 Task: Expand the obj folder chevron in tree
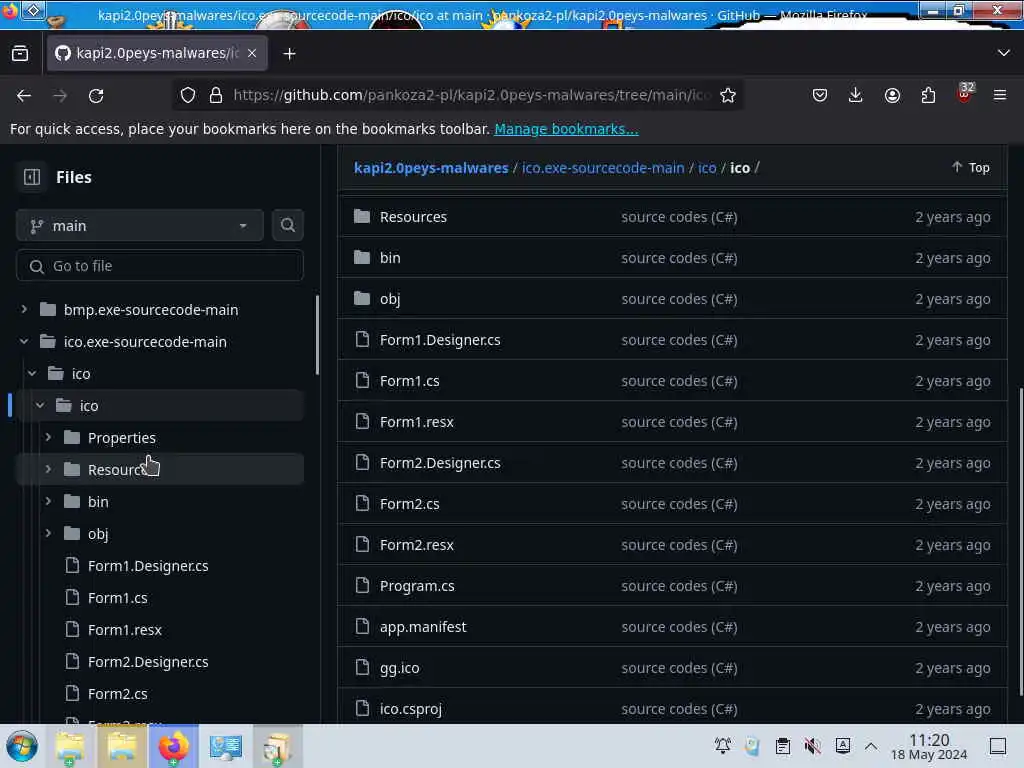point(48,533)
